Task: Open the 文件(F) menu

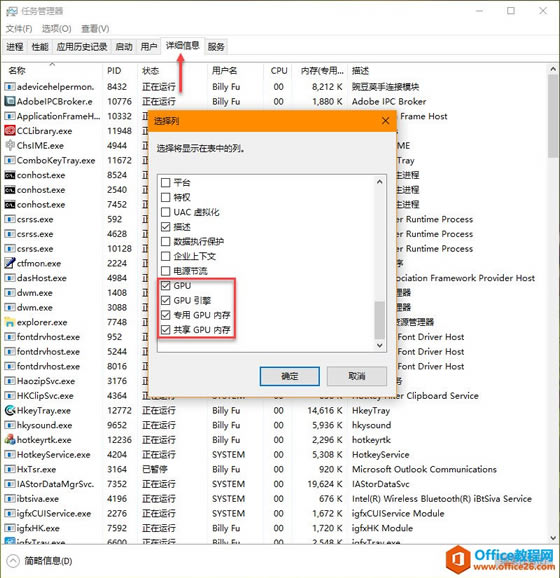Action: click(19, 29)
